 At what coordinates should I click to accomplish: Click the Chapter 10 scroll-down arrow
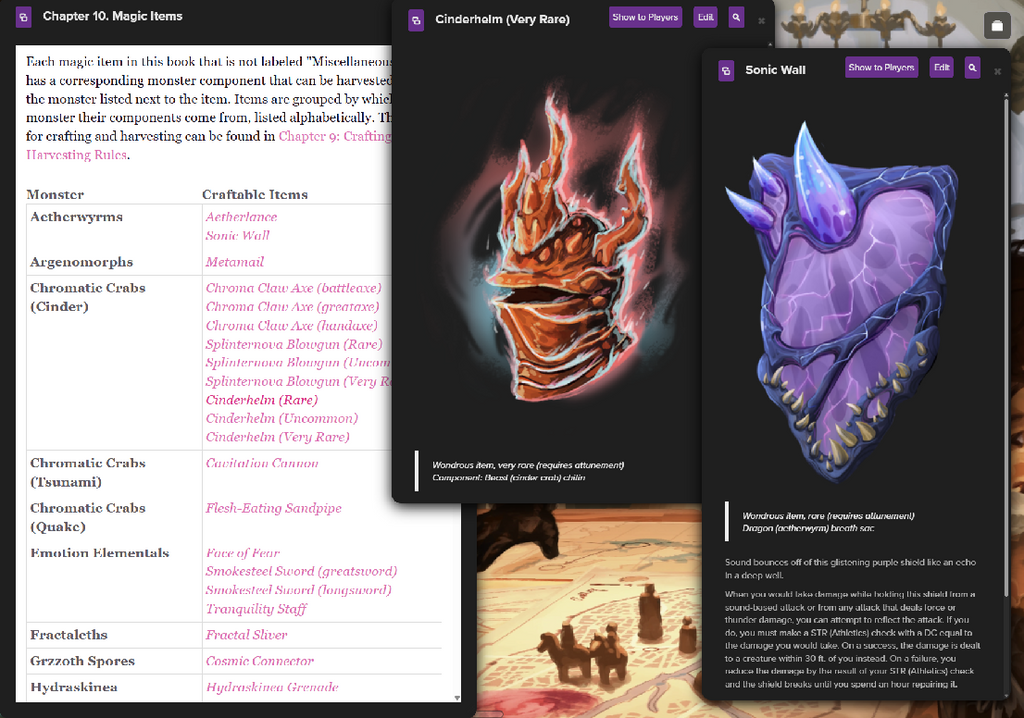tap(456, 698)
